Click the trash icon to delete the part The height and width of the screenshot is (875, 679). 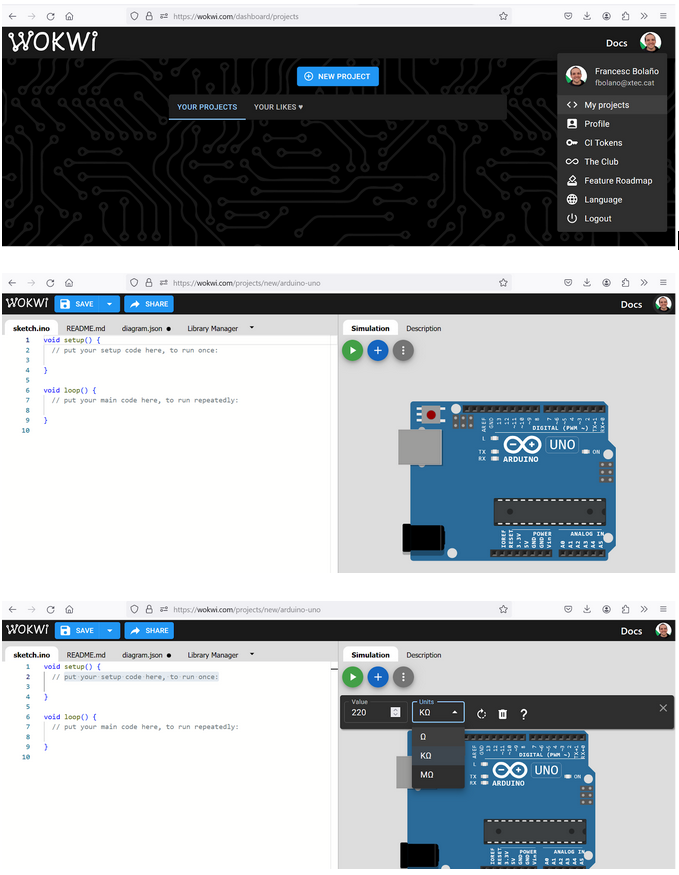click(x=502, y=714)
